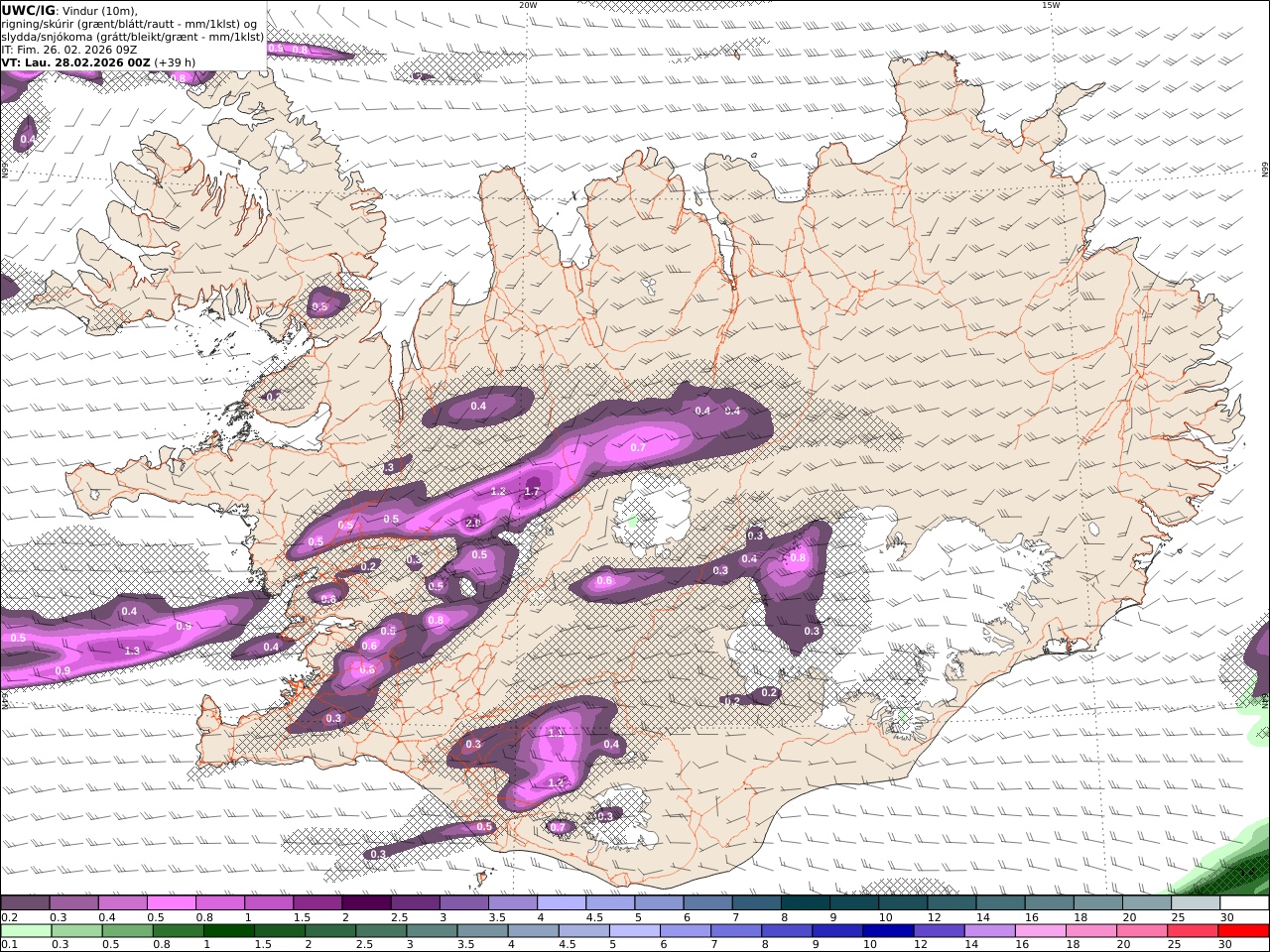The image size is (1270, 952).
Task: Click the '3.5' label in the snow legend row
Action: (x=496, y=917)
